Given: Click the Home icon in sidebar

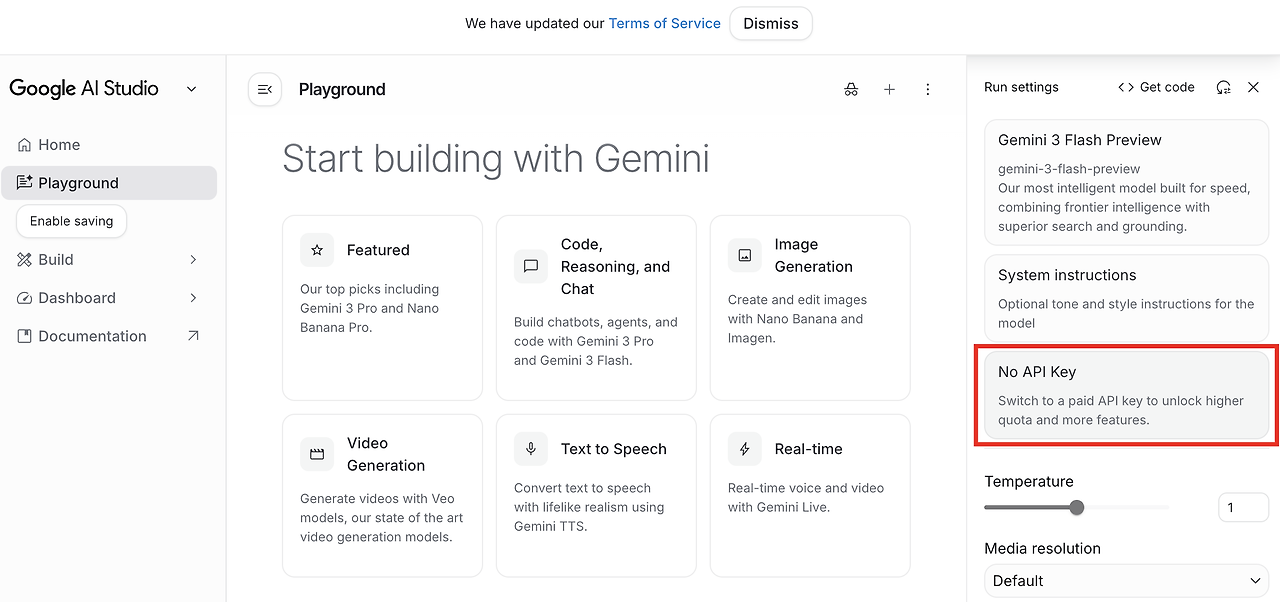Looking at the screenshot, I should [25, 145].
